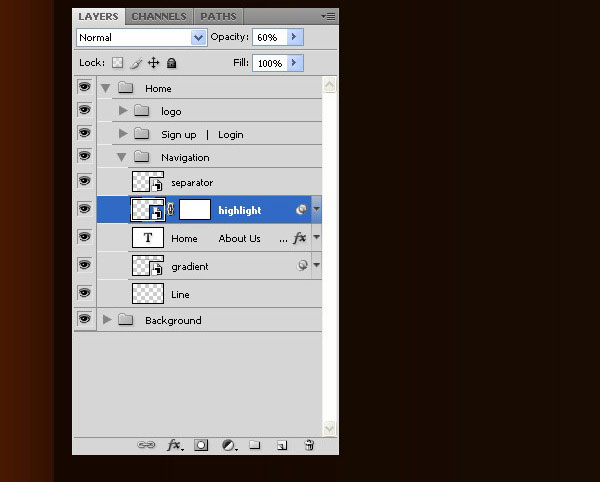The width and height of the screenshot is (600, 482).
Task: Toggle visibility of the Navigation group
Action: [x=84, y=156]
